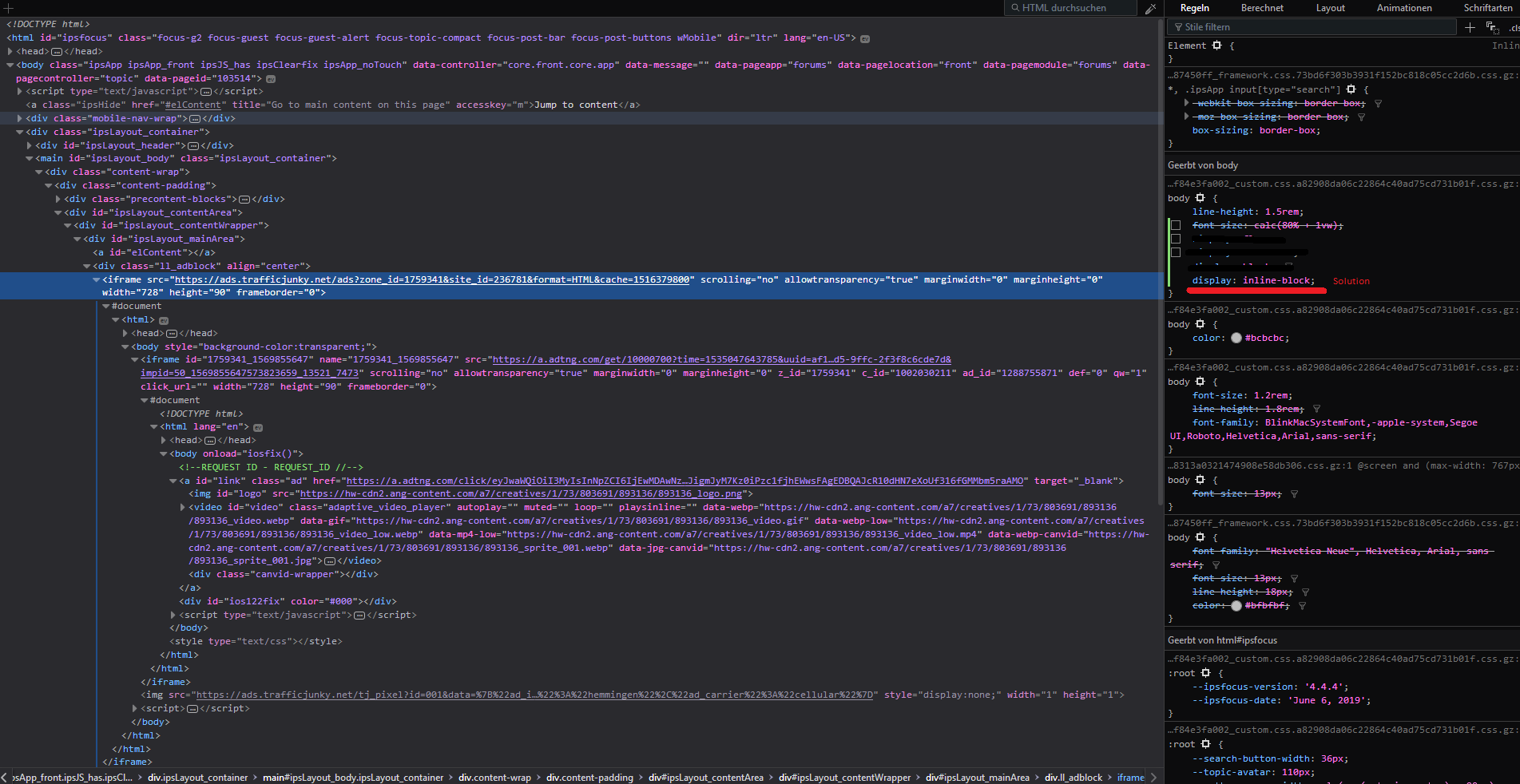Open the Animationen tab

pyautogui.click(x=1404, y=8)
